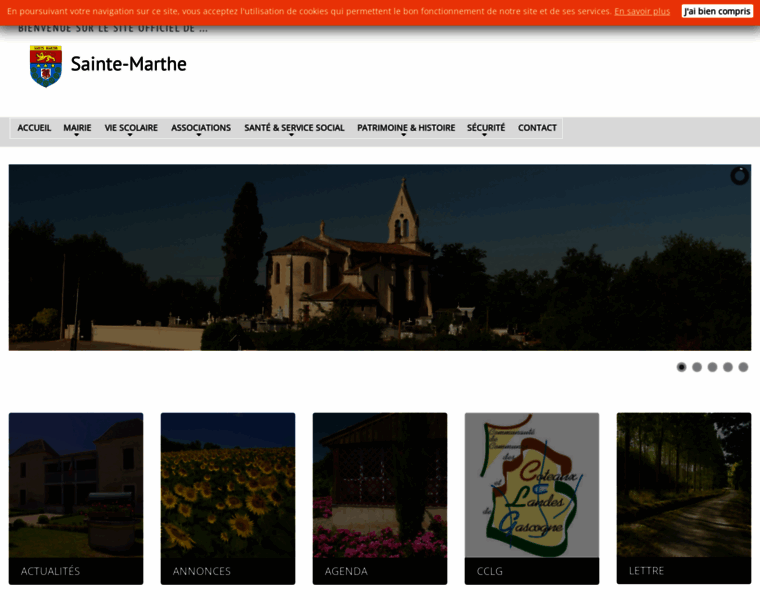The width and height of the screenshot is (760, 600).
Task: Switch to the second slideshow dot
Action: pyautogui.click(x=697, y=367)
